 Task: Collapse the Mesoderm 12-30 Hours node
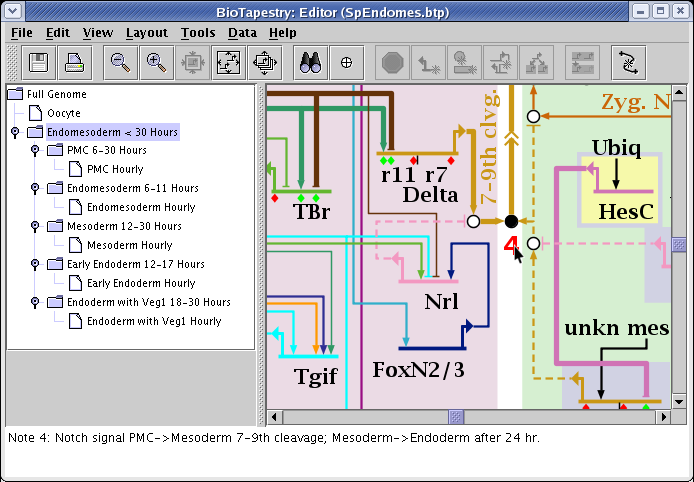click(x=34, y=227)
